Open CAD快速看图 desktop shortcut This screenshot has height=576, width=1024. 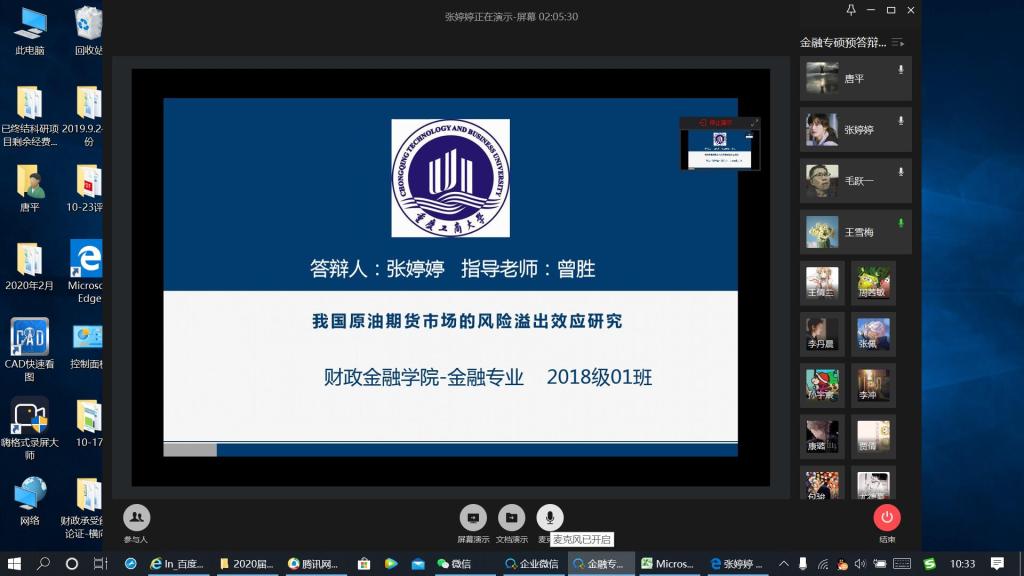coord(29,342)
